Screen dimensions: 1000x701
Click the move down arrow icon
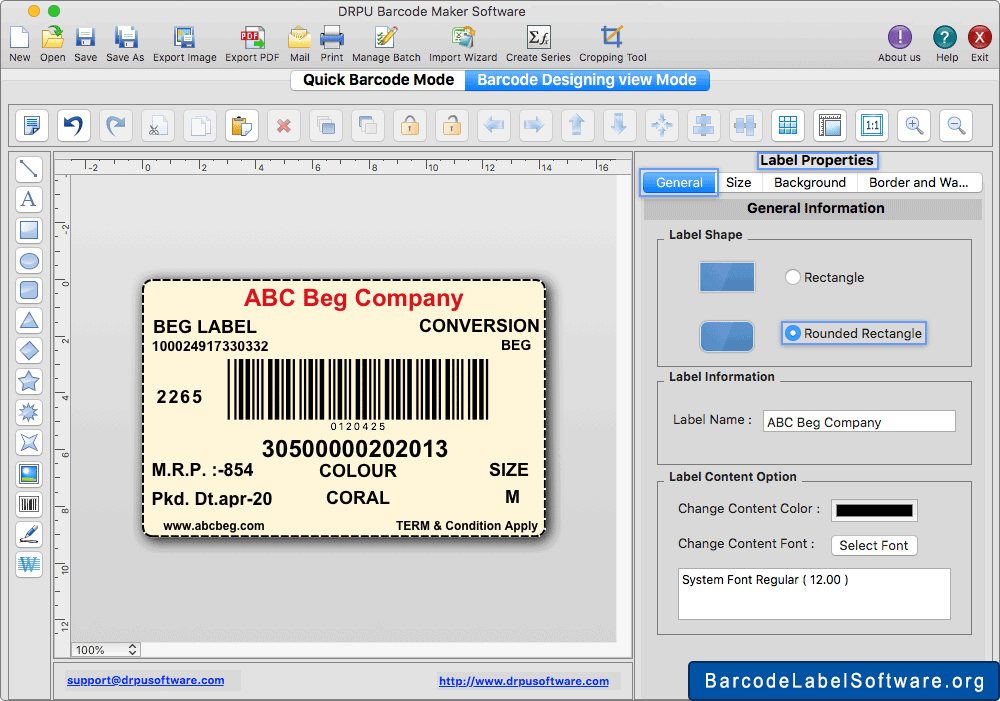[x=619, y=125]
